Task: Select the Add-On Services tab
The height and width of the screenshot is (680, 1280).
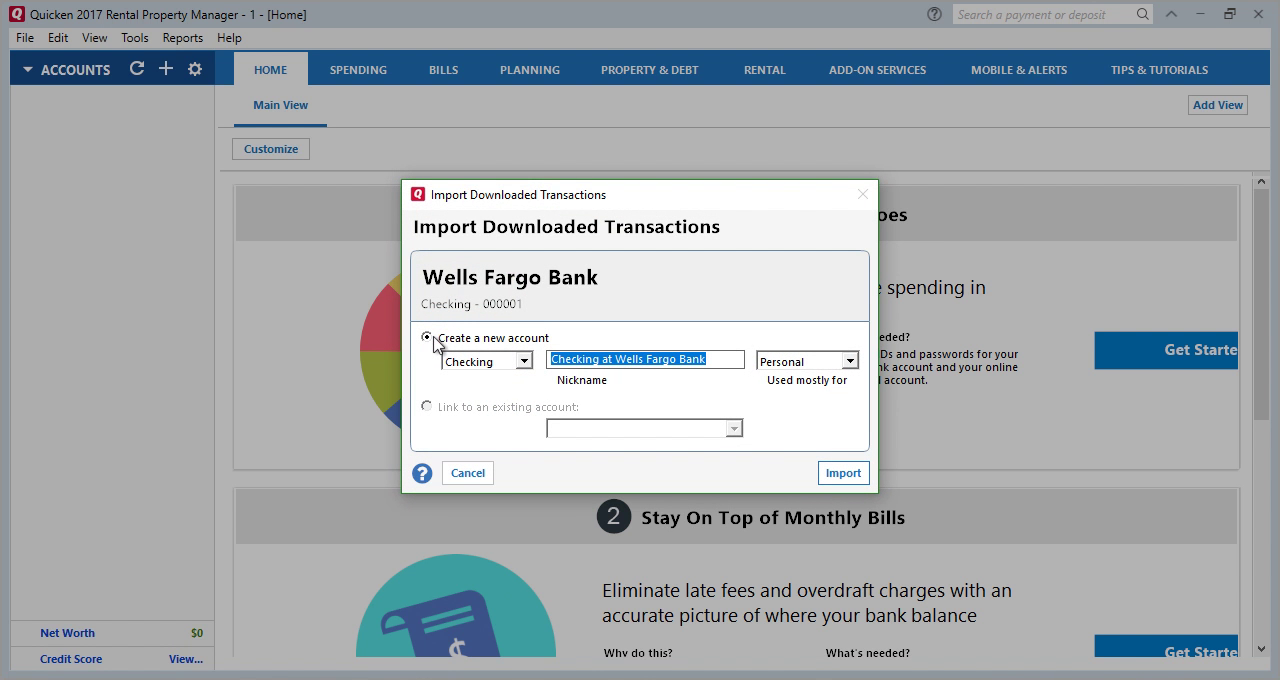Action: coord(877,70)
